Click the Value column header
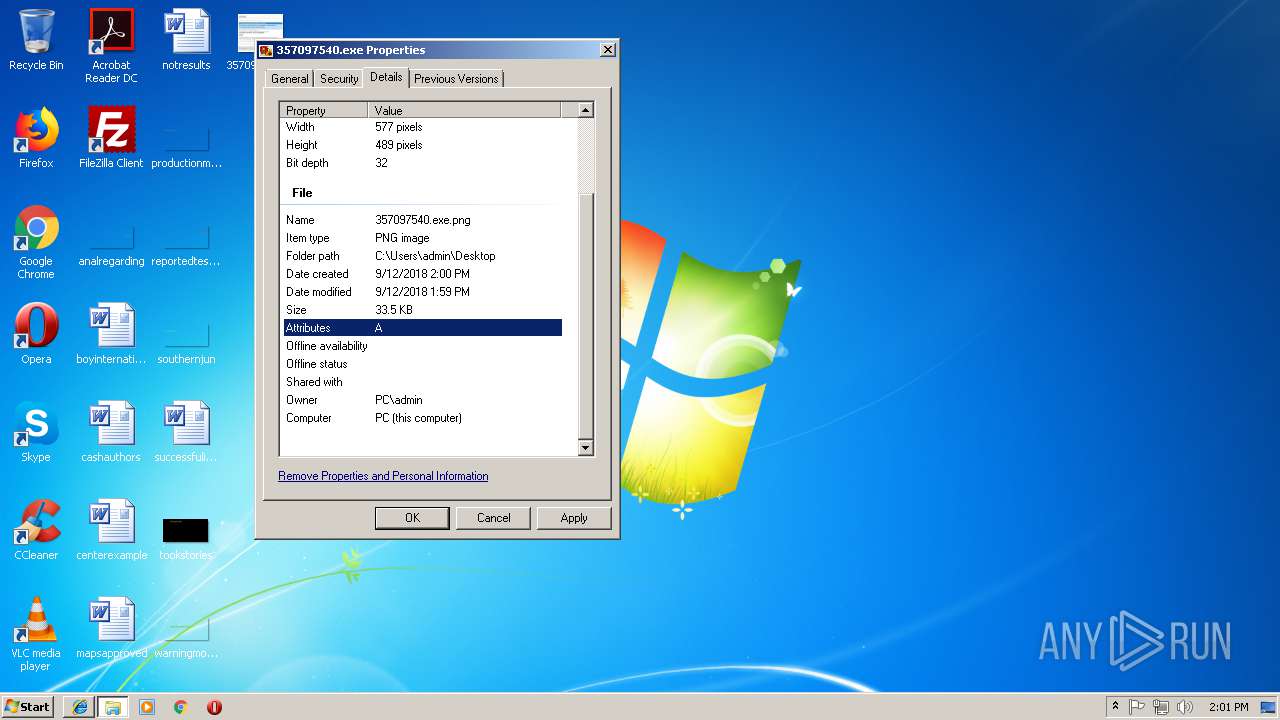 click(x=464, y=110)
